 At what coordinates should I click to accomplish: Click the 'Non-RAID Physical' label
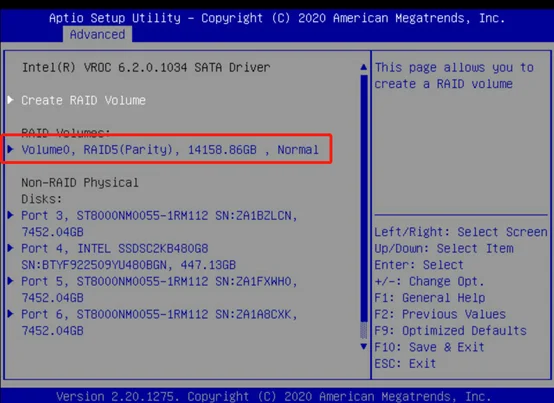point(80,183)
